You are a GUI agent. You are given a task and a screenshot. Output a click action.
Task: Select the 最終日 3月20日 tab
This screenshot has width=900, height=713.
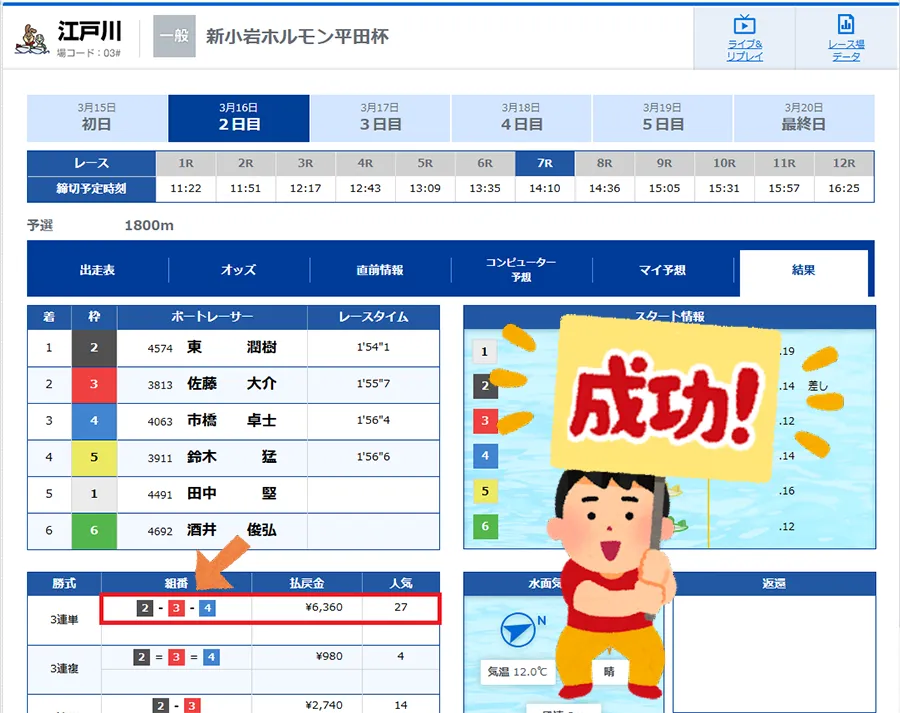804,118
